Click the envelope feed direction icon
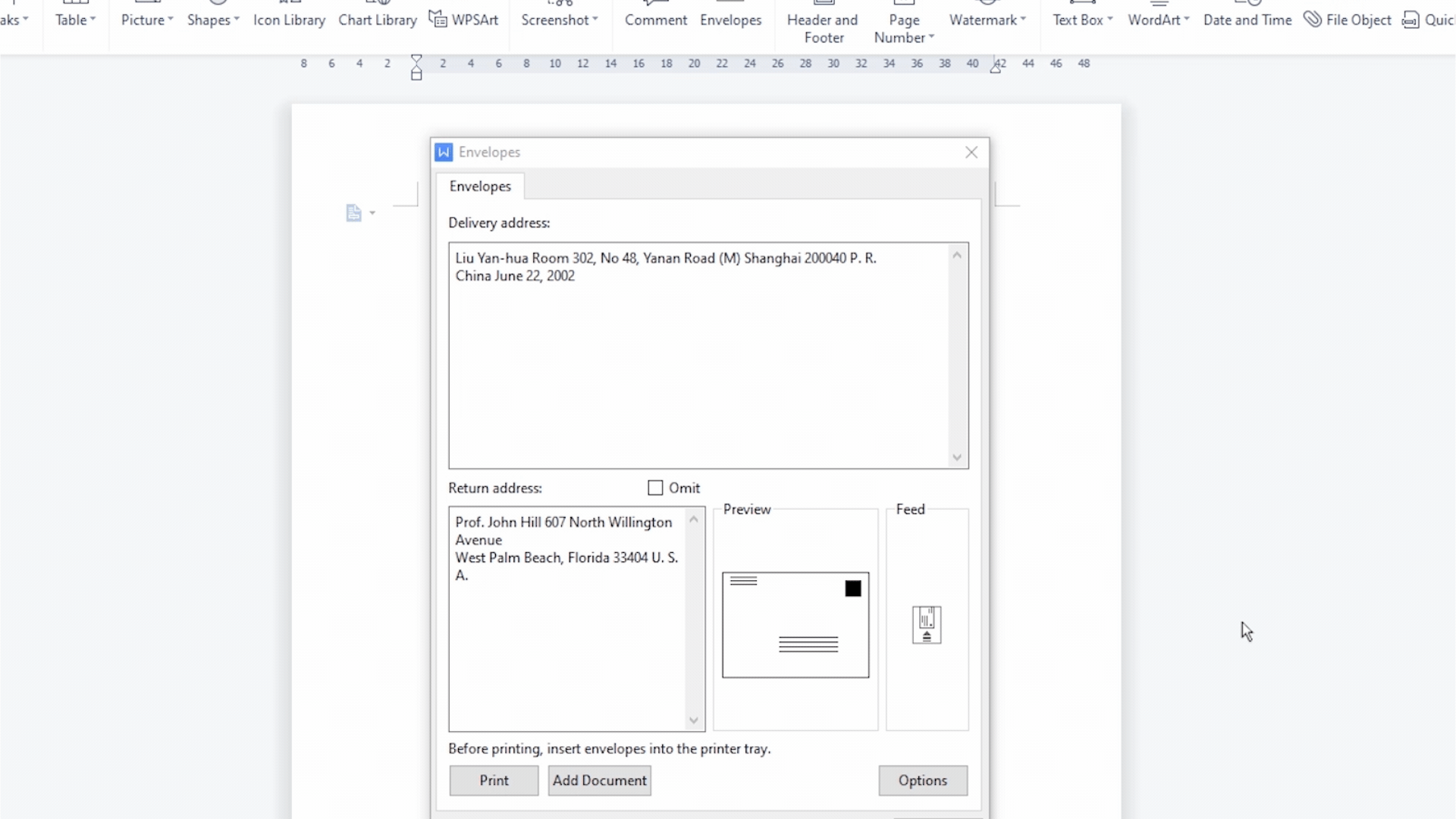 (927, 625)
